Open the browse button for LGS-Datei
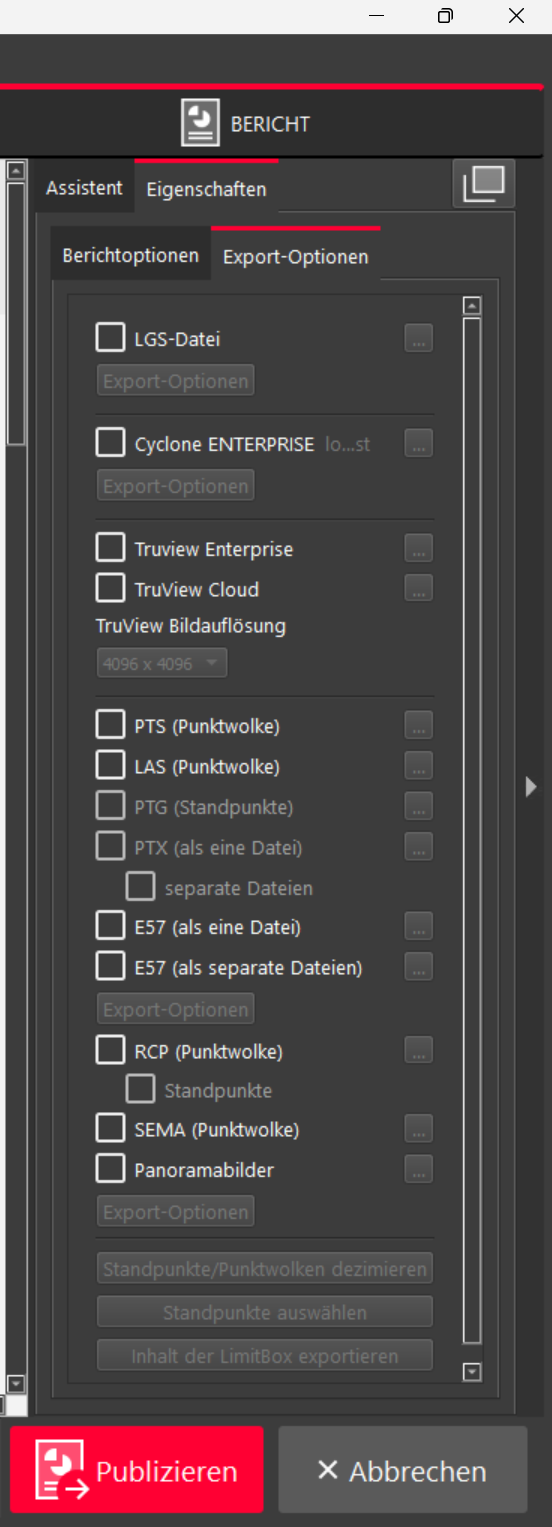552x1527 pixels. pyautogui.click(x=419, y=338)
